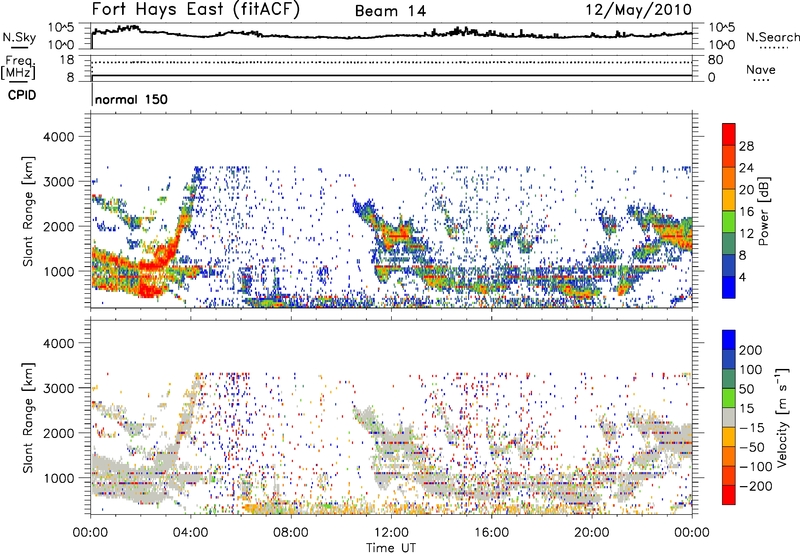Viewport: 800px width, 554px height.
Task: Click 3000 on the power panel range axis
Action: tap(59, 182)
